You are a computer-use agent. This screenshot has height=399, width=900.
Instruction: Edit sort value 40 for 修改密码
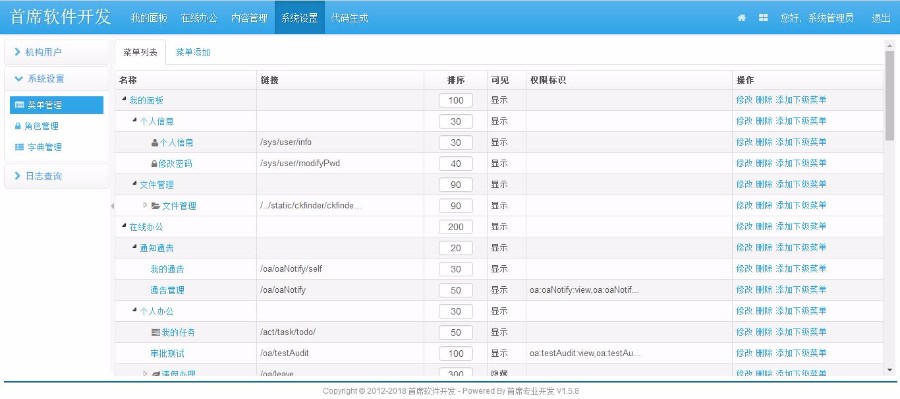456,164
